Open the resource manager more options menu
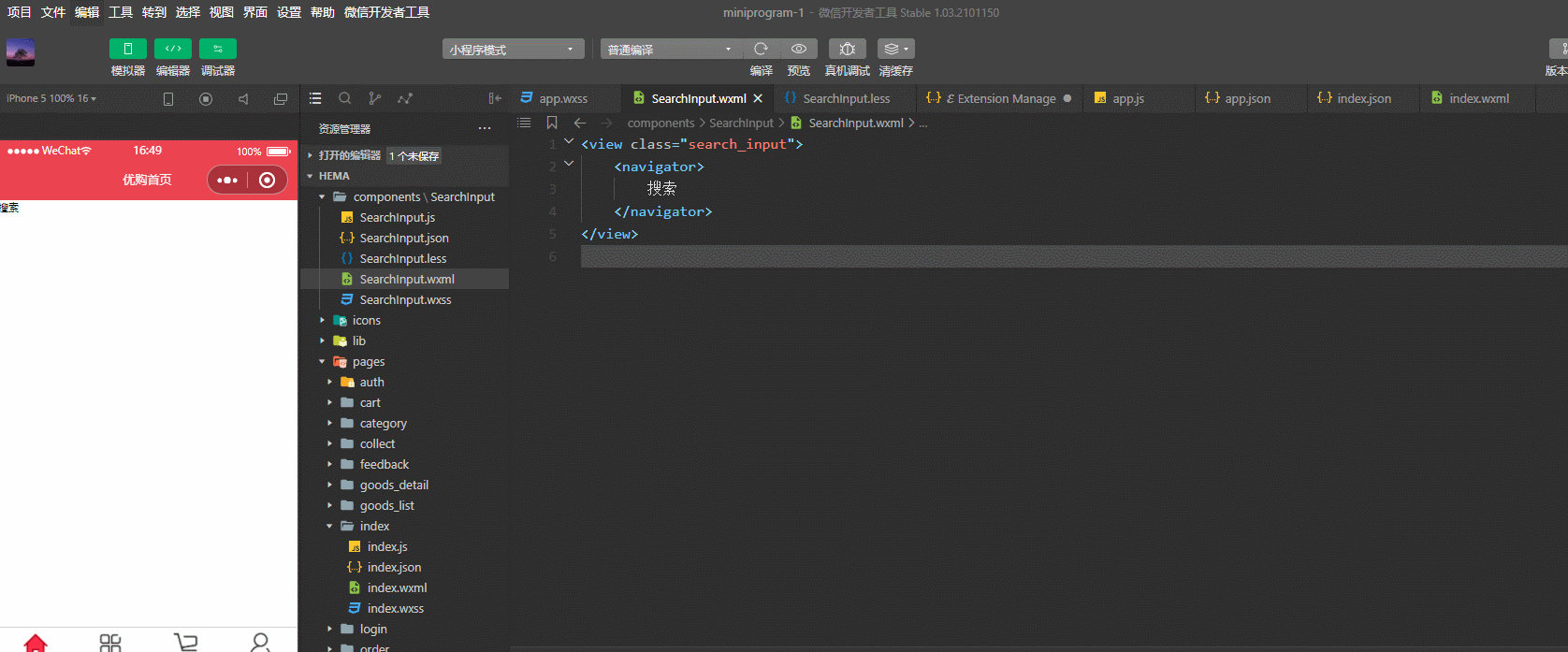This screenshot has height=652, width=1568. 485,128
